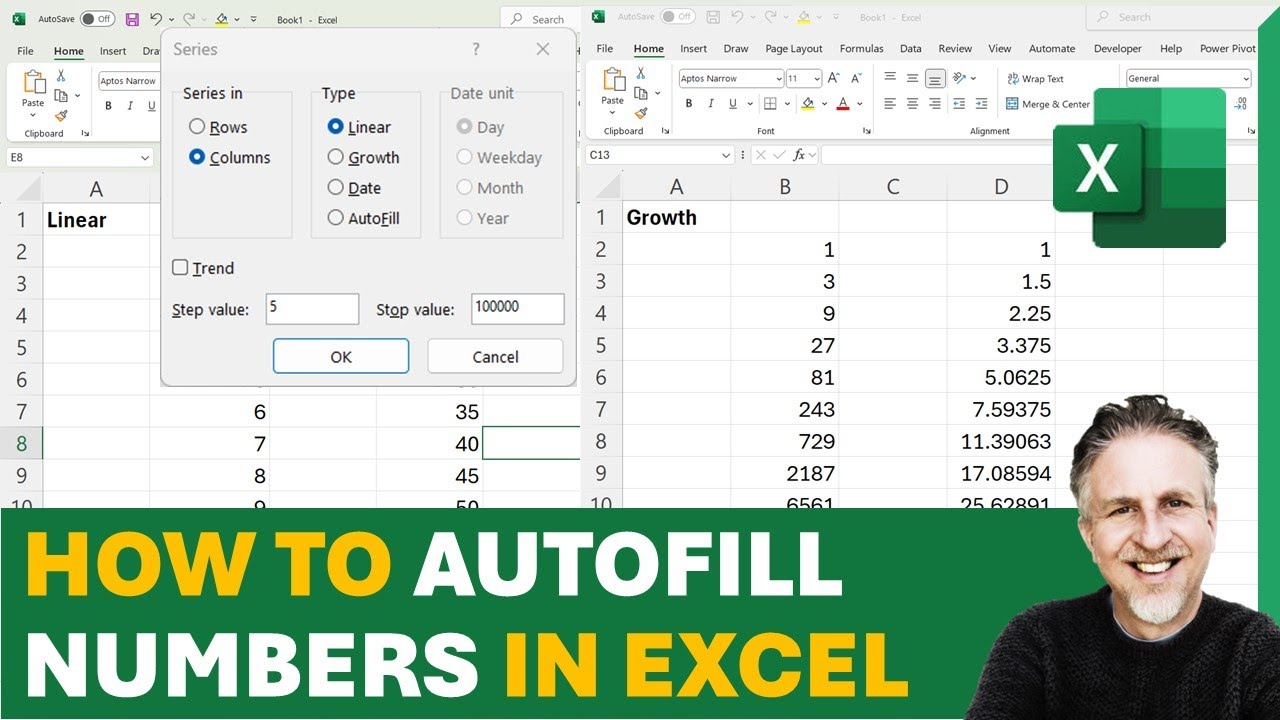
Task: Click Cancel in Series dialog
Action: coord(495,356)
